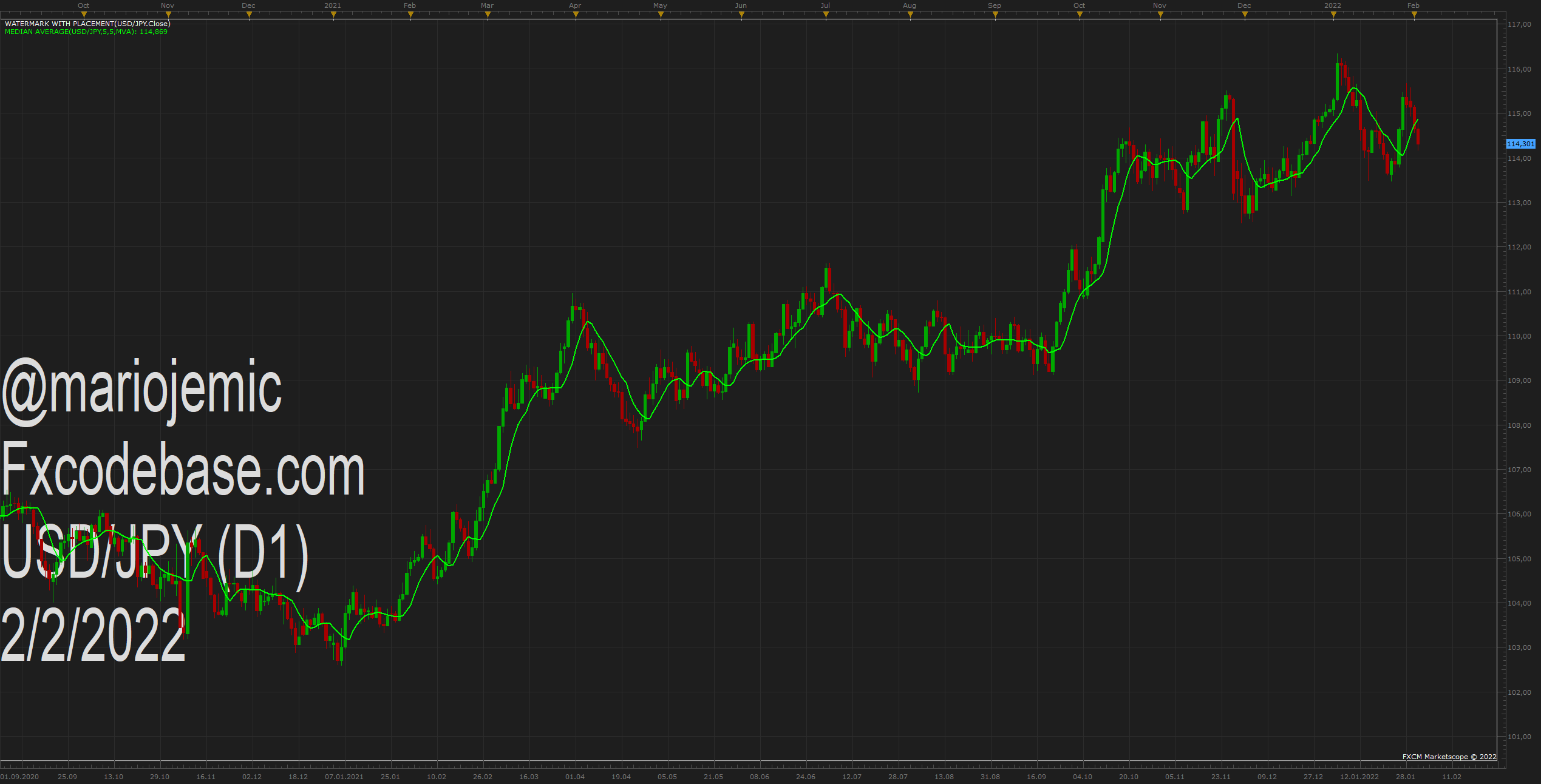The width and height of the screenshot is (1541, 784).
Task: Click the 25.09 date axis label
Action: click(67, 777)
